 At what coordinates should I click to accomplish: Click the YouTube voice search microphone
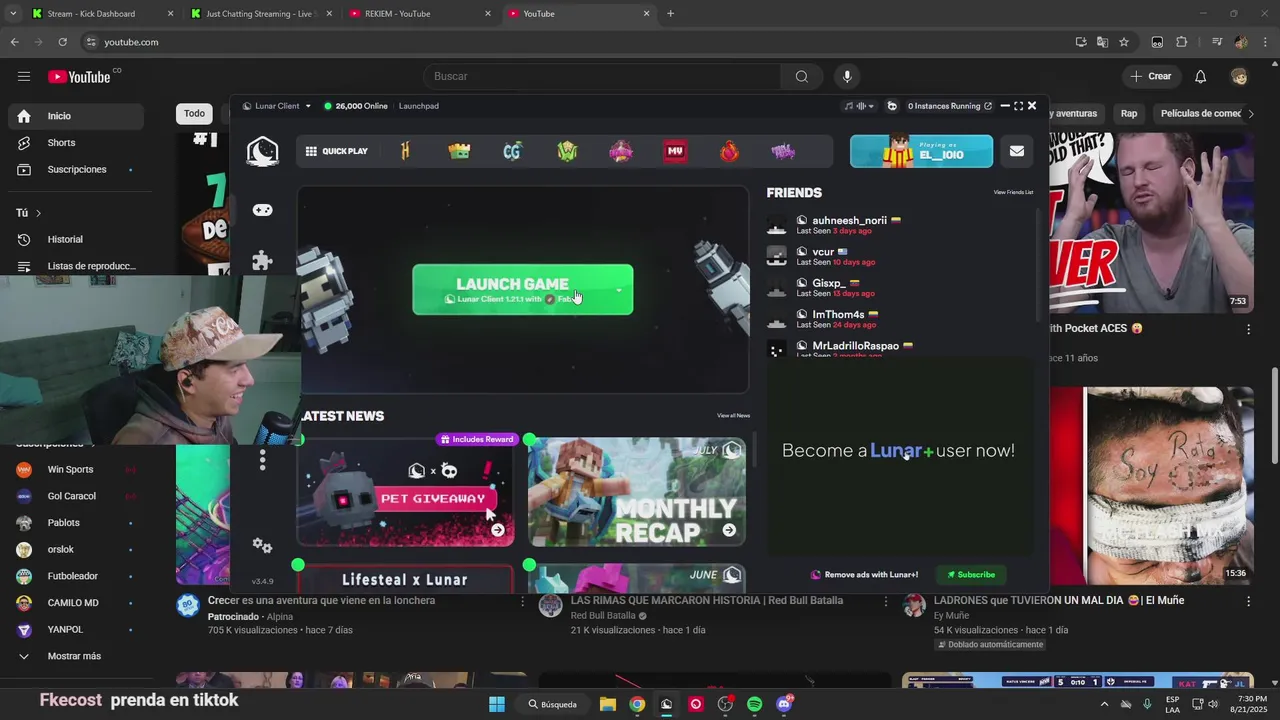point(847,76)
